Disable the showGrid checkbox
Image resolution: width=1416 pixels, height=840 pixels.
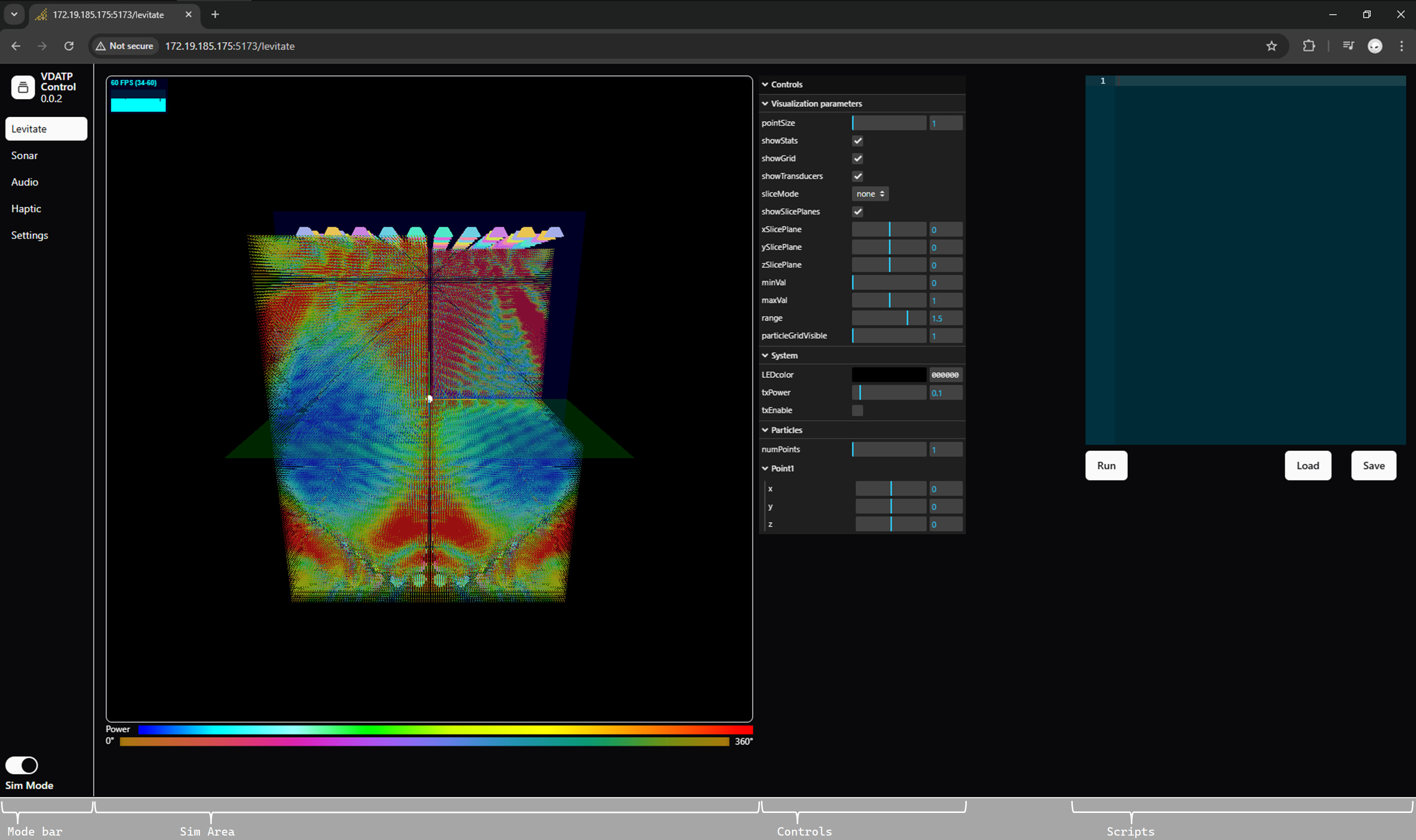click(857, 159)
